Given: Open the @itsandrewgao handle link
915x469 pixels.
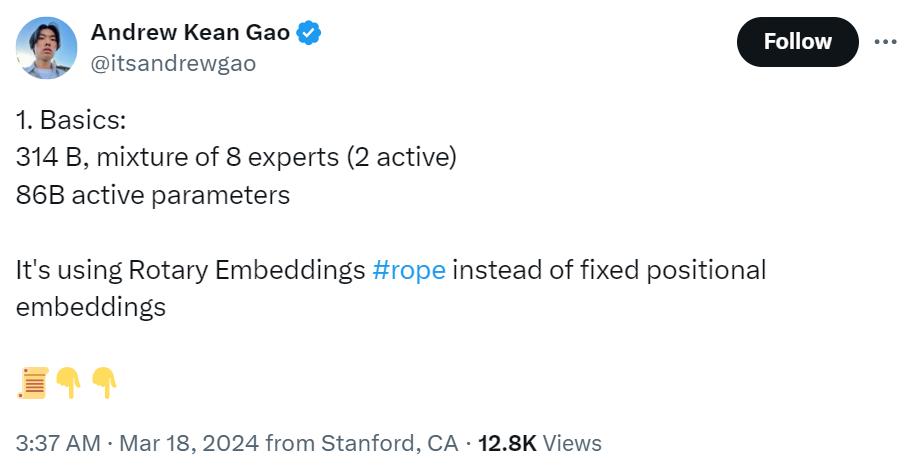Looking at the screenshot, I should point(173,64).
